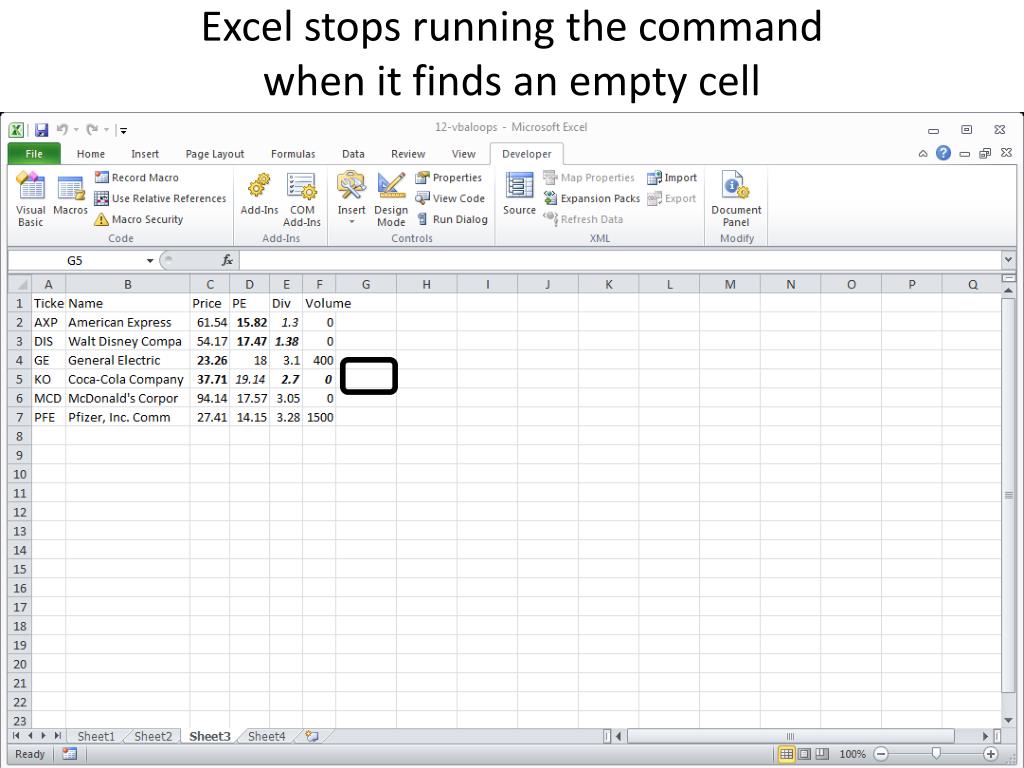Toggle Design Mode
The image size is (1024, 768).
coord(391,199)
